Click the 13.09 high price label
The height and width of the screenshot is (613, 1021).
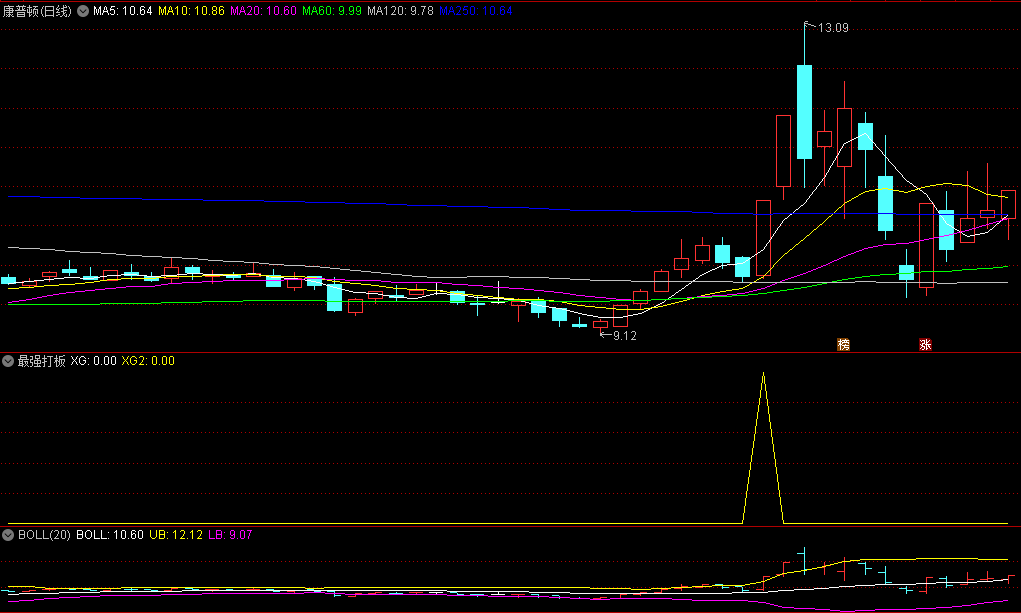pos(833,28)
